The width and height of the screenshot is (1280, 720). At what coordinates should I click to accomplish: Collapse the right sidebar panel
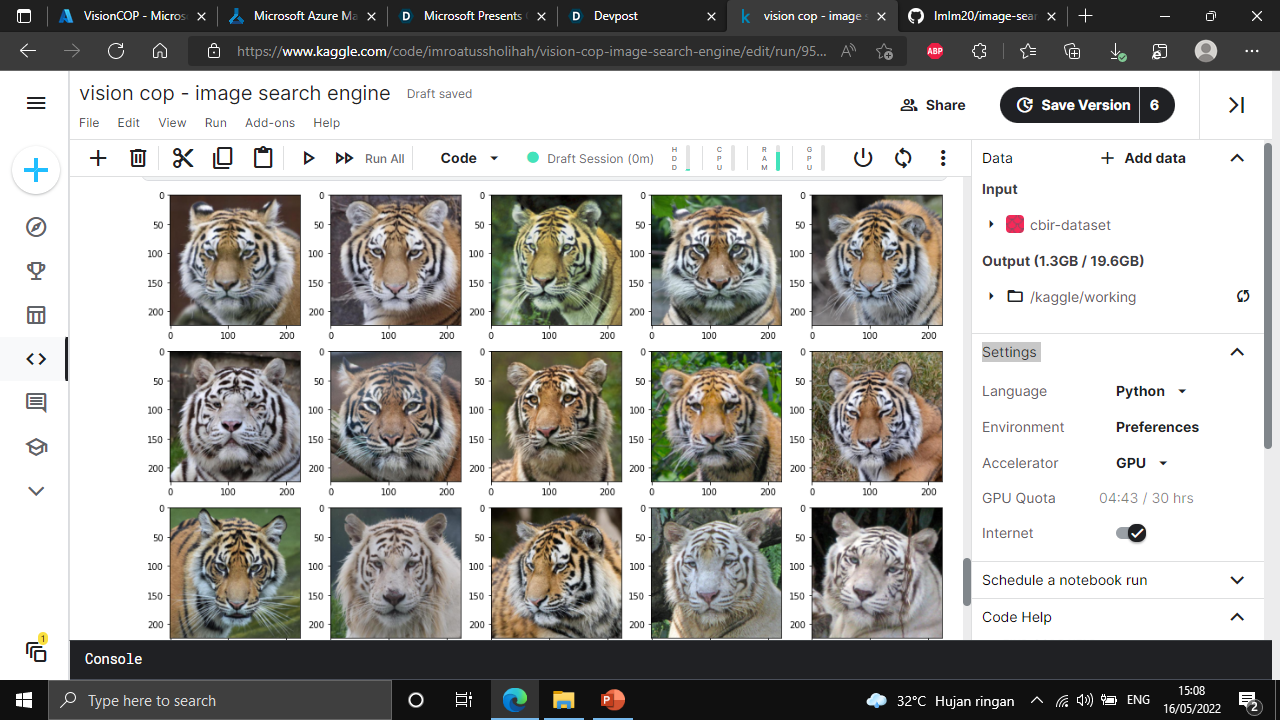click(1237, 105)
